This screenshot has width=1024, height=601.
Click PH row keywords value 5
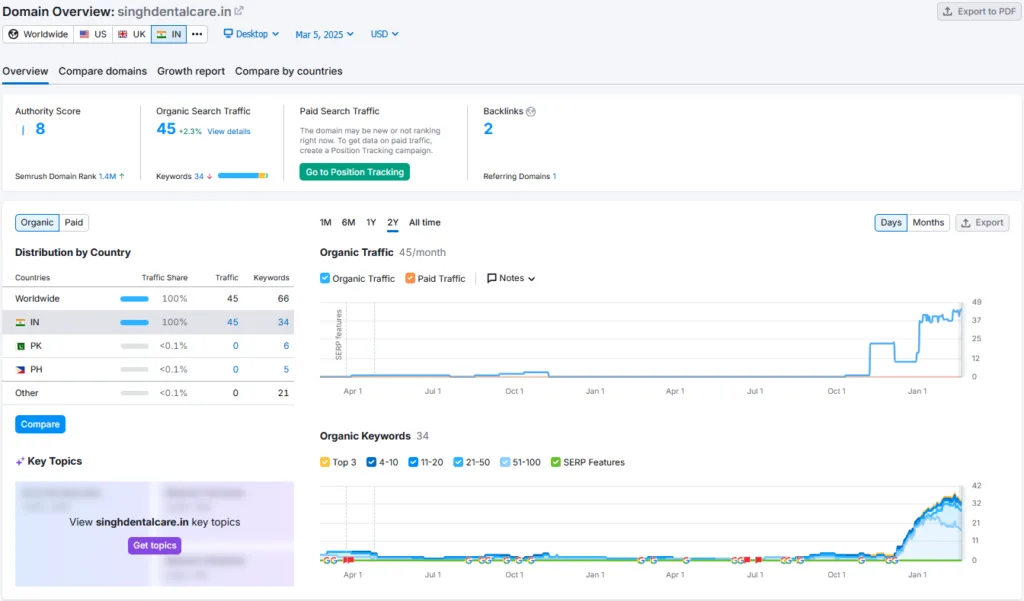pyautogui.click(x=286, y=369)
